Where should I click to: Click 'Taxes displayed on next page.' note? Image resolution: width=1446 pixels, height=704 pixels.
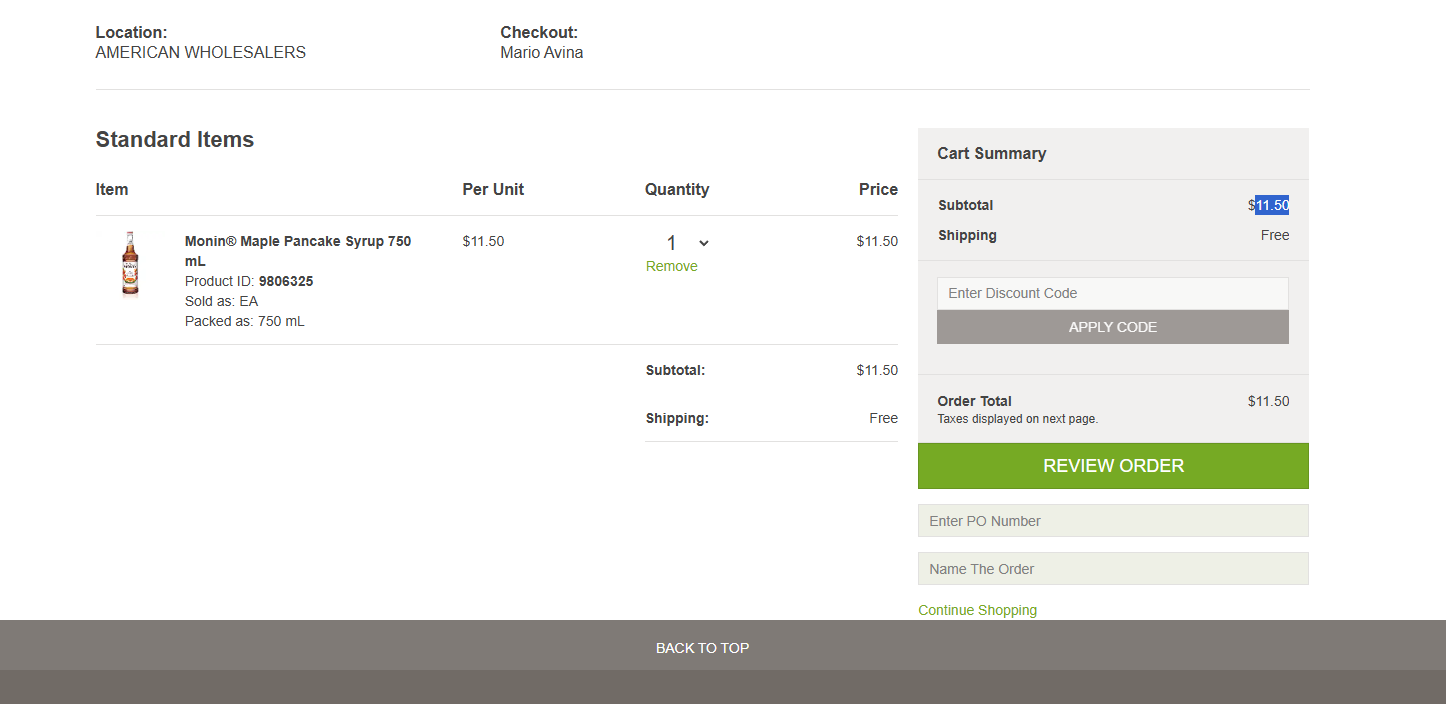[x=1017, y=419]
